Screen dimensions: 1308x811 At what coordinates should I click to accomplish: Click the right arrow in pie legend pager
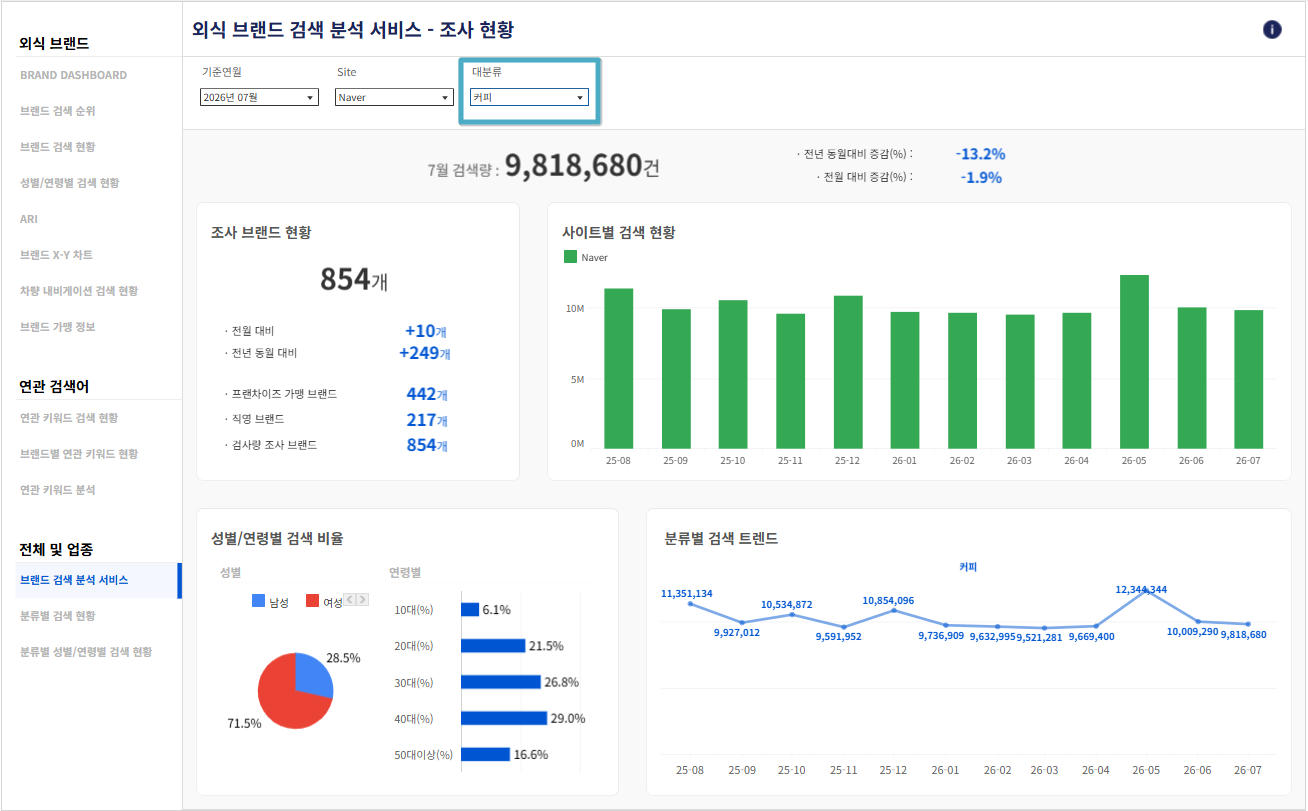[x=362, y=600]
